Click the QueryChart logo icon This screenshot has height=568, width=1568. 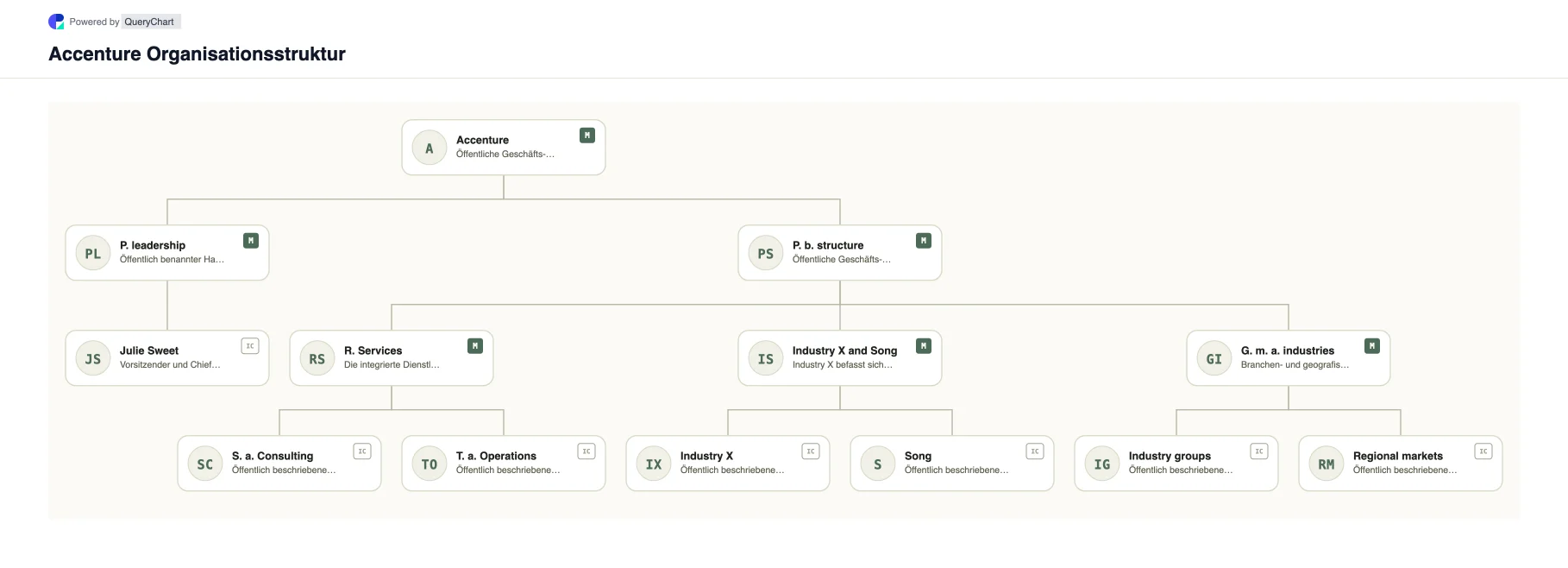pyautogui.click(x=56, y=22)
